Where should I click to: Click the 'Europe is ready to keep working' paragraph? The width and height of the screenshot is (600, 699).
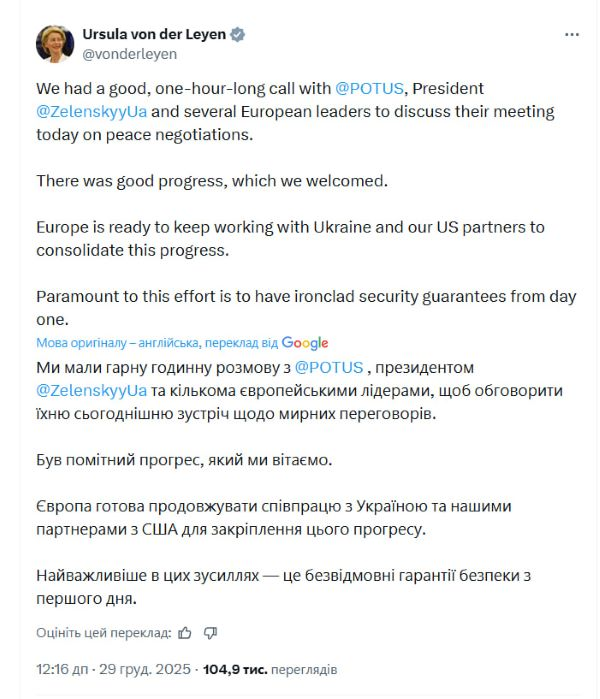coord(290,237)
